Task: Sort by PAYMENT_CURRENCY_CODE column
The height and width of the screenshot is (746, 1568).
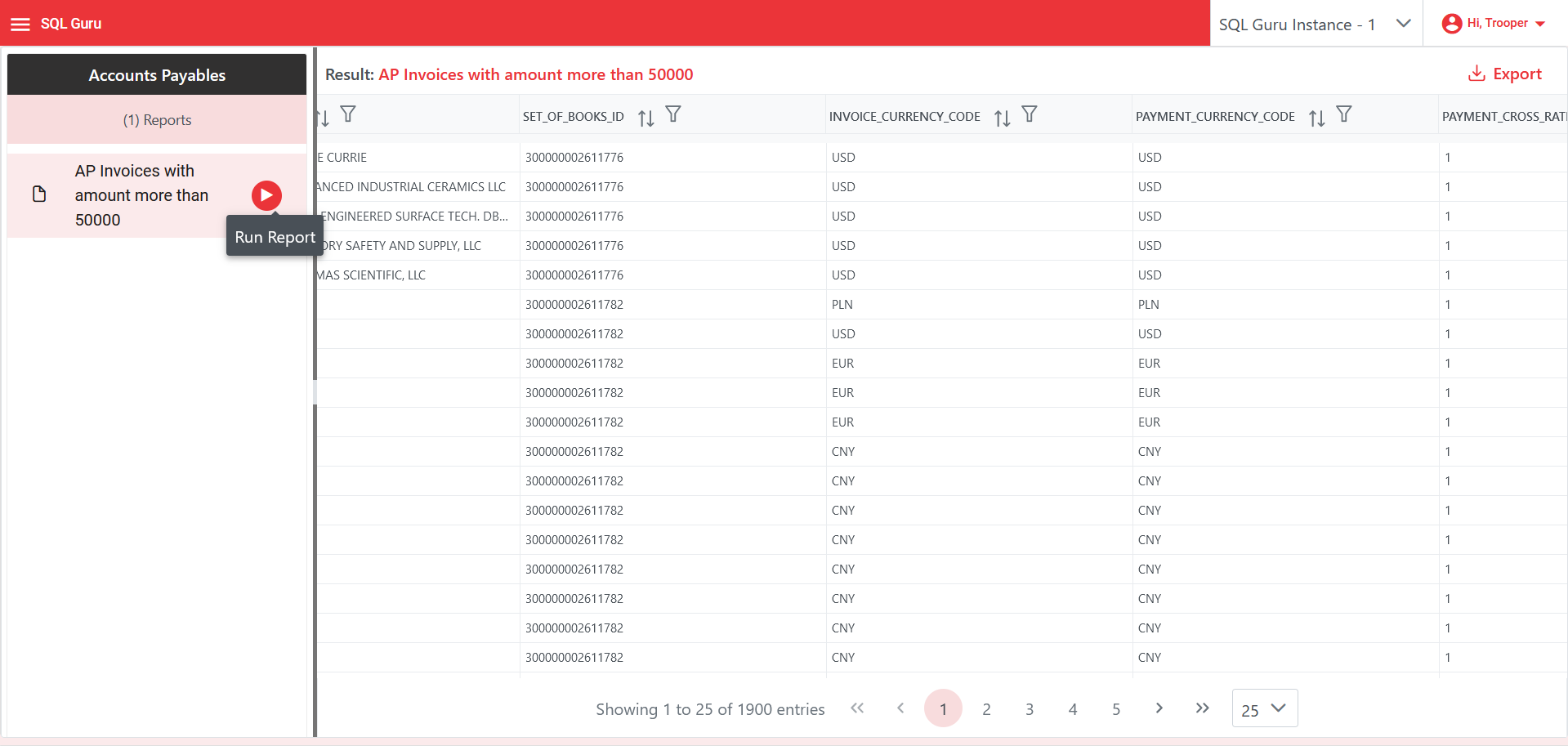Action: pos(1316,118)
